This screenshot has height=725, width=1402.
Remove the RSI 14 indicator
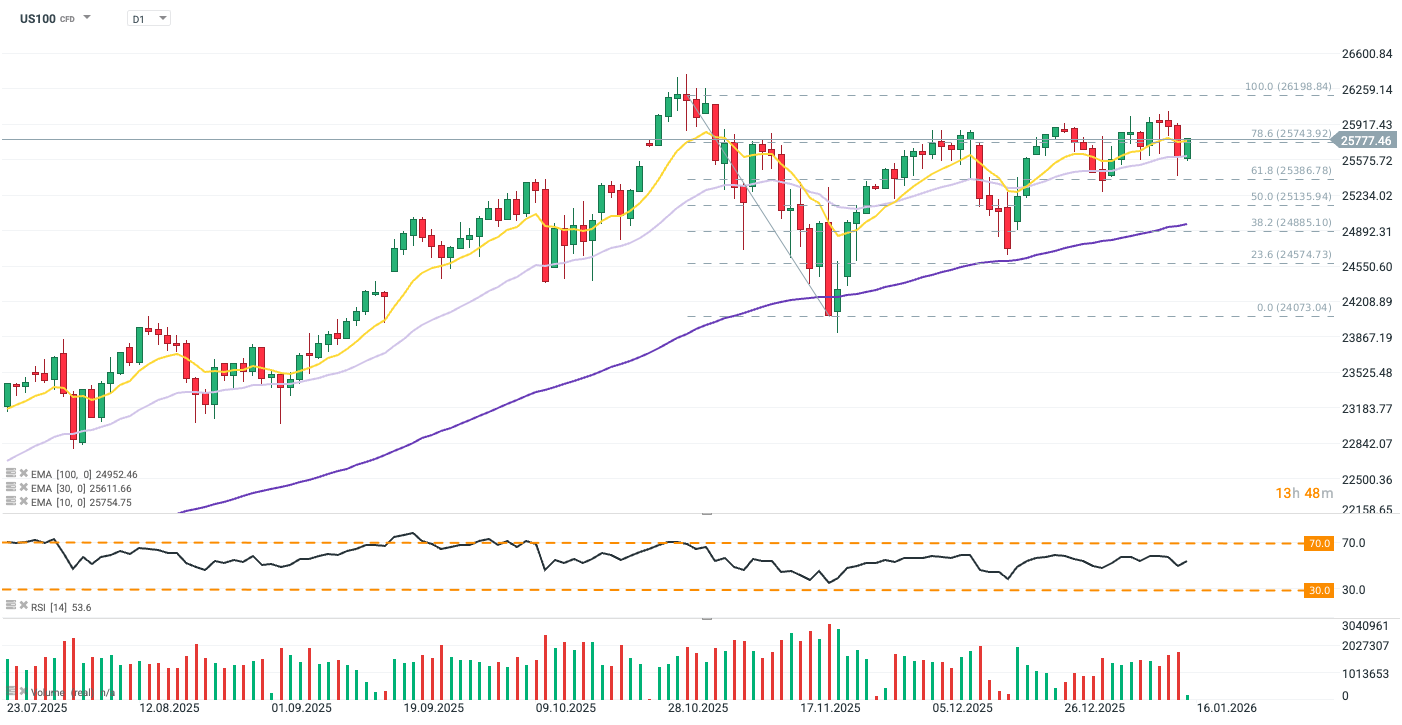click(x=23, y=606)
